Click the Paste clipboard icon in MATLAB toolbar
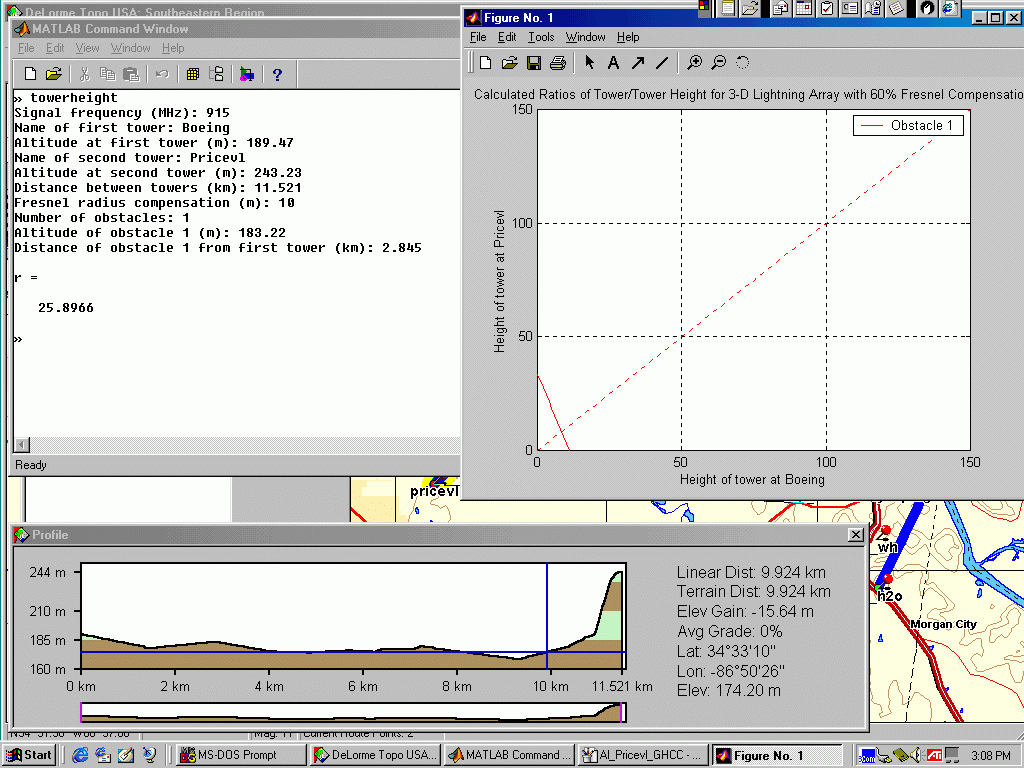Image resolution: width=1024 pixels, height=768 pixels. pos(131,74)
